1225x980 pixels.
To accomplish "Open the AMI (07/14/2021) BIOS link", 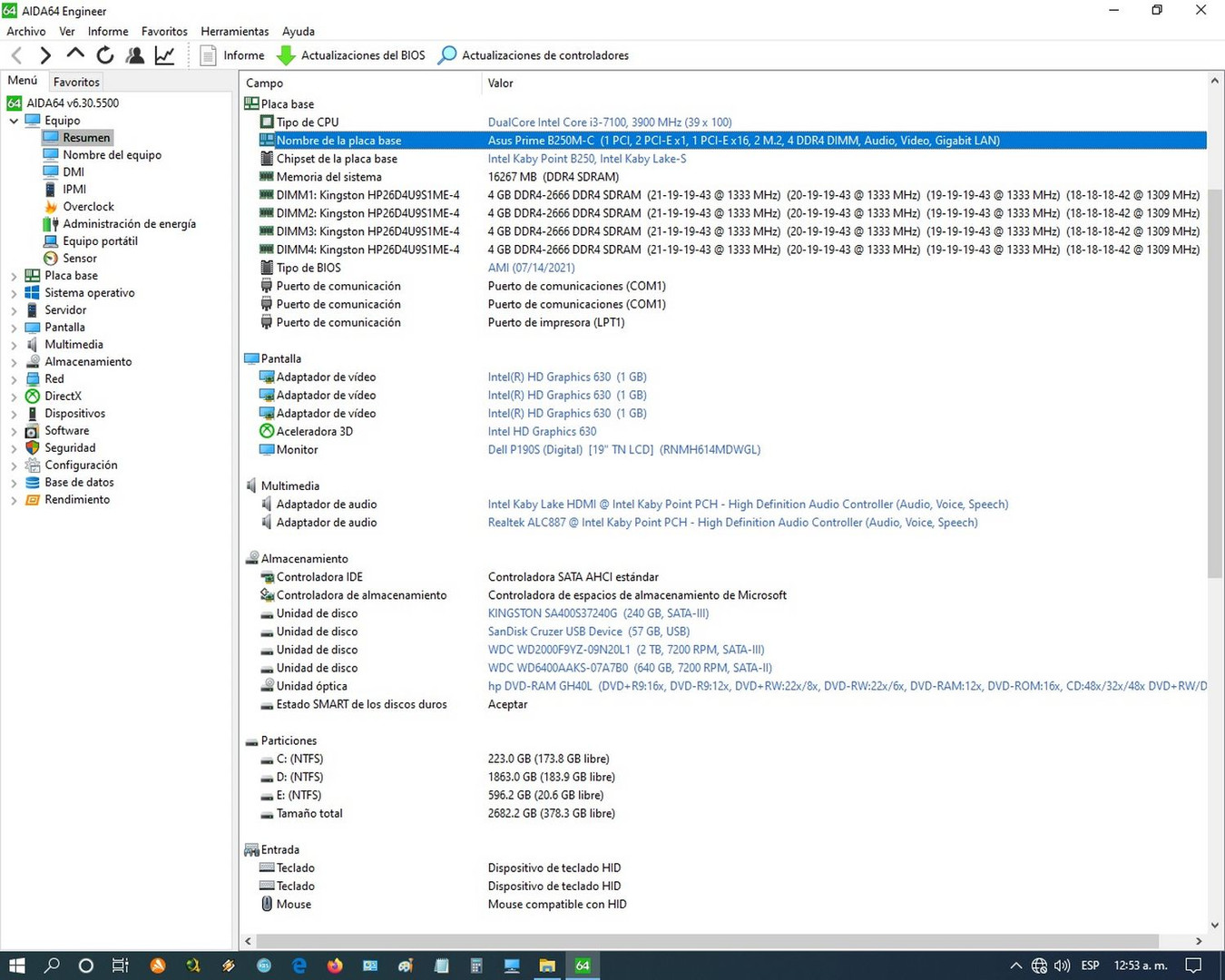I will pos(531,268).
